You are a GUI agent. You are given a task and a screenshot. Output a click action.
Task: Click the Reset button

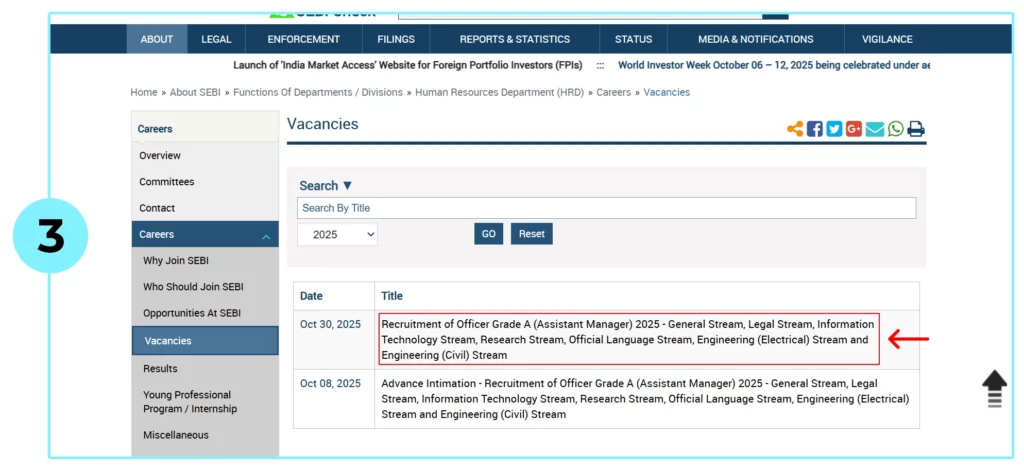[532, 234]
